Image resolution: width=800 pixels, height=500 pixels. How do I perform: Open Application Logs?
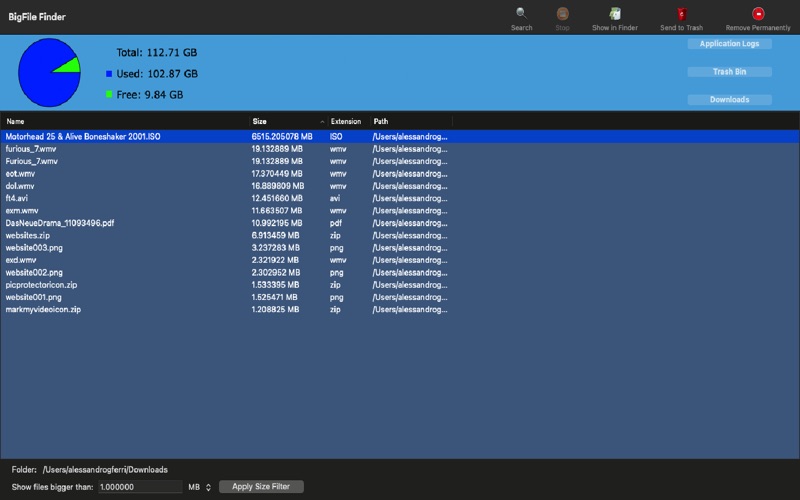(x=729, y=44)
